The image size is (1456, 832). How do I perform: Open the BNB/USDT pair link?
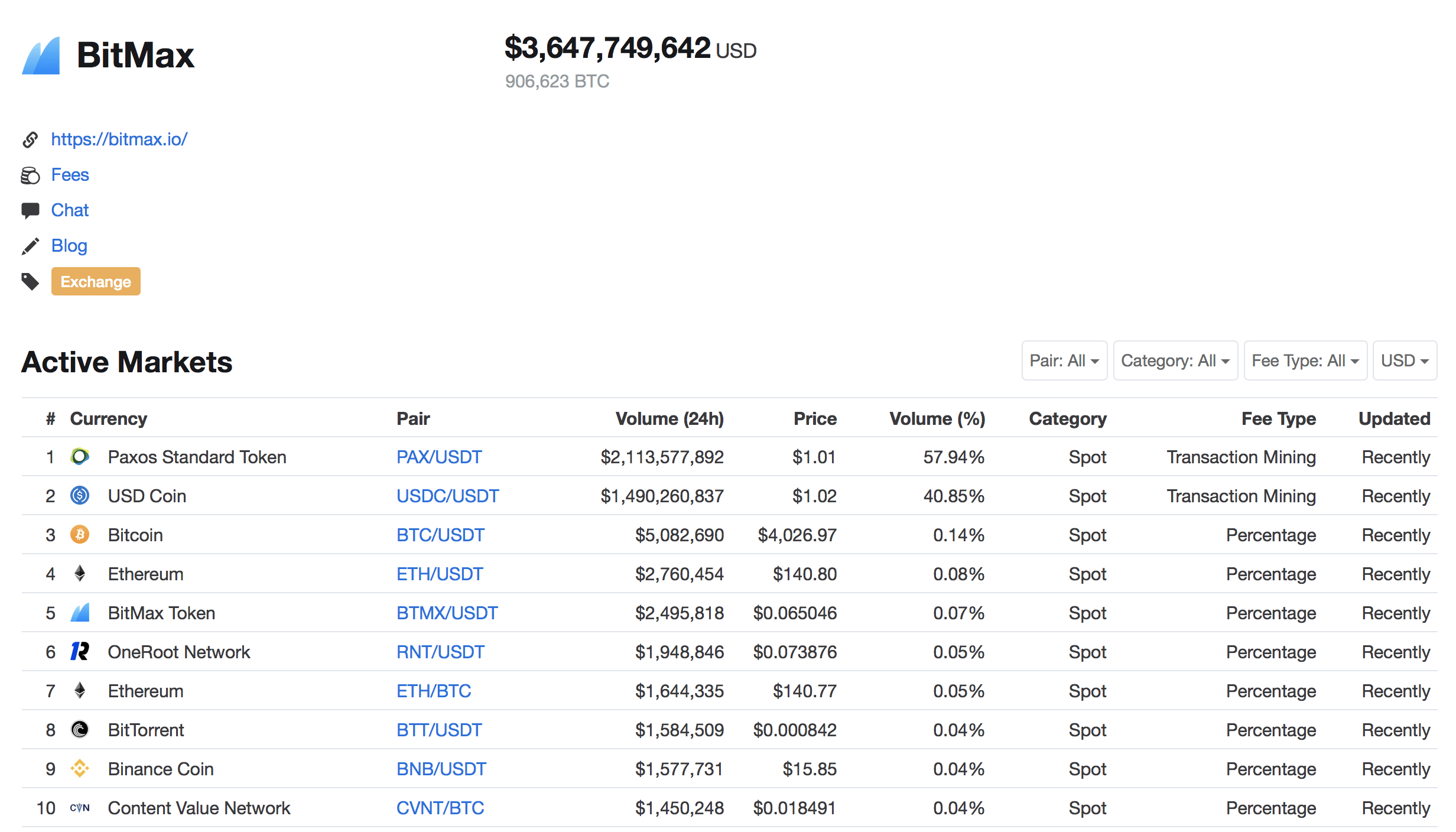[441, 769]
